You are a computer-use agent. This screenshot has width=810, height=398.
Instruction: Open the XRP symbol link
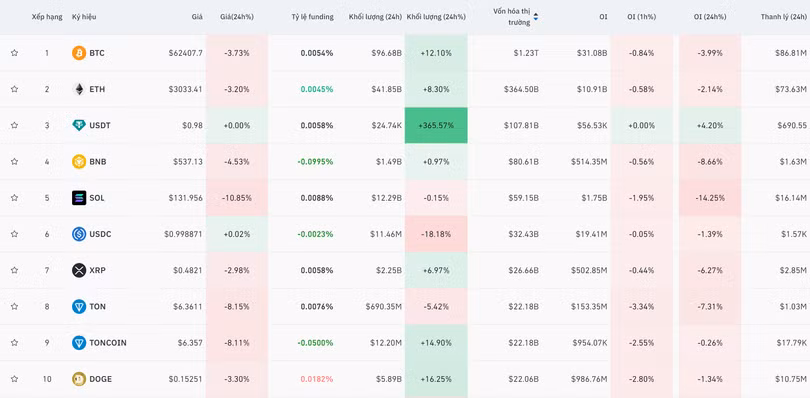point(97,270)
